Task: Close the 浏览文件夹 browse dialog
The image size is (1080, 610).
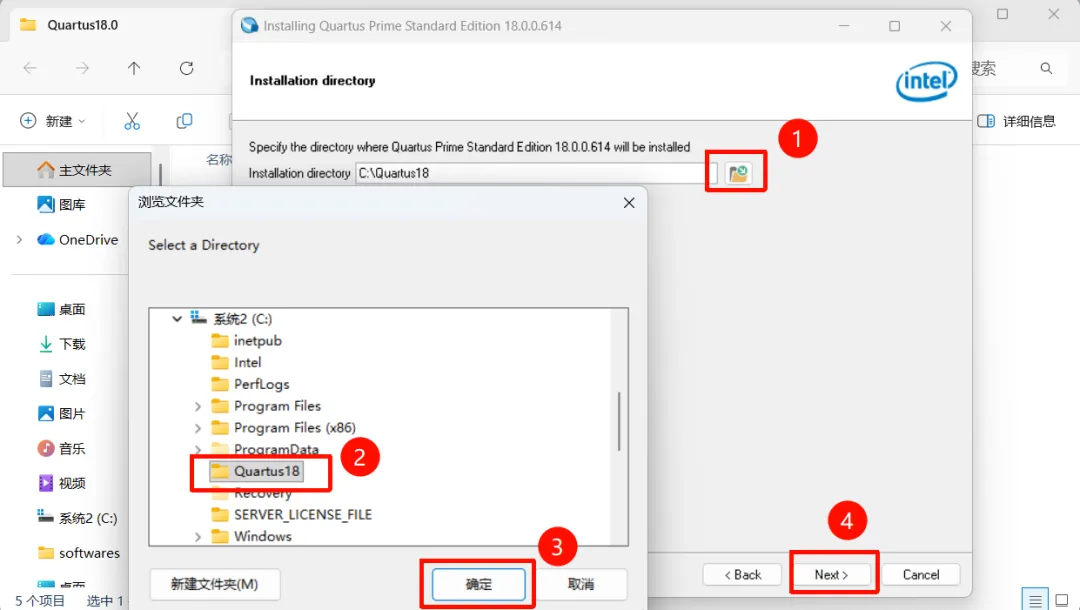Action: point(629,203)
